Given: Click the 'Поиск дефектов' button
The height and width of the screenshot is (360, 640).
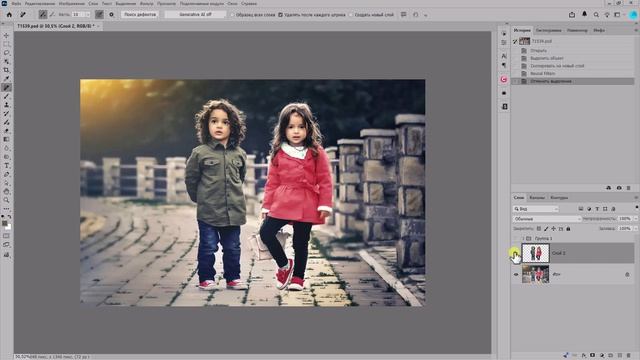Looking at the screenshot, I should pos(140,15).
